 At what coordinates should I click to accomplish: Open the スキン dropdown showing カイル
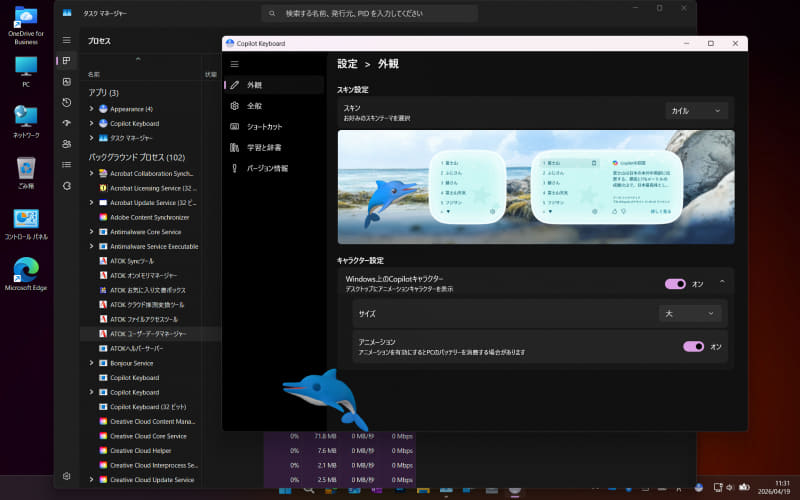click(696, 111)
